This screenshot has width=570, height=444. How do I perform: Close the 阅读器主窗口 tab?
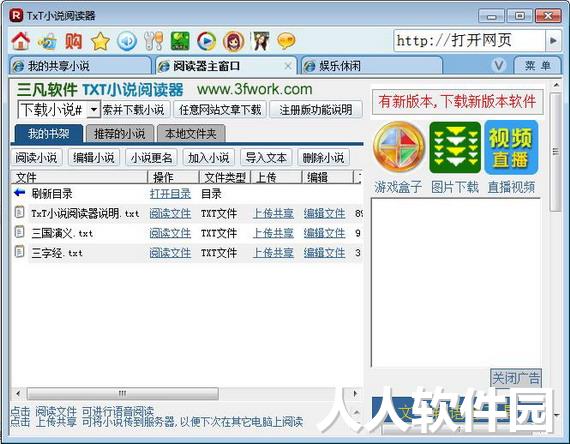[x=288, y=66]
